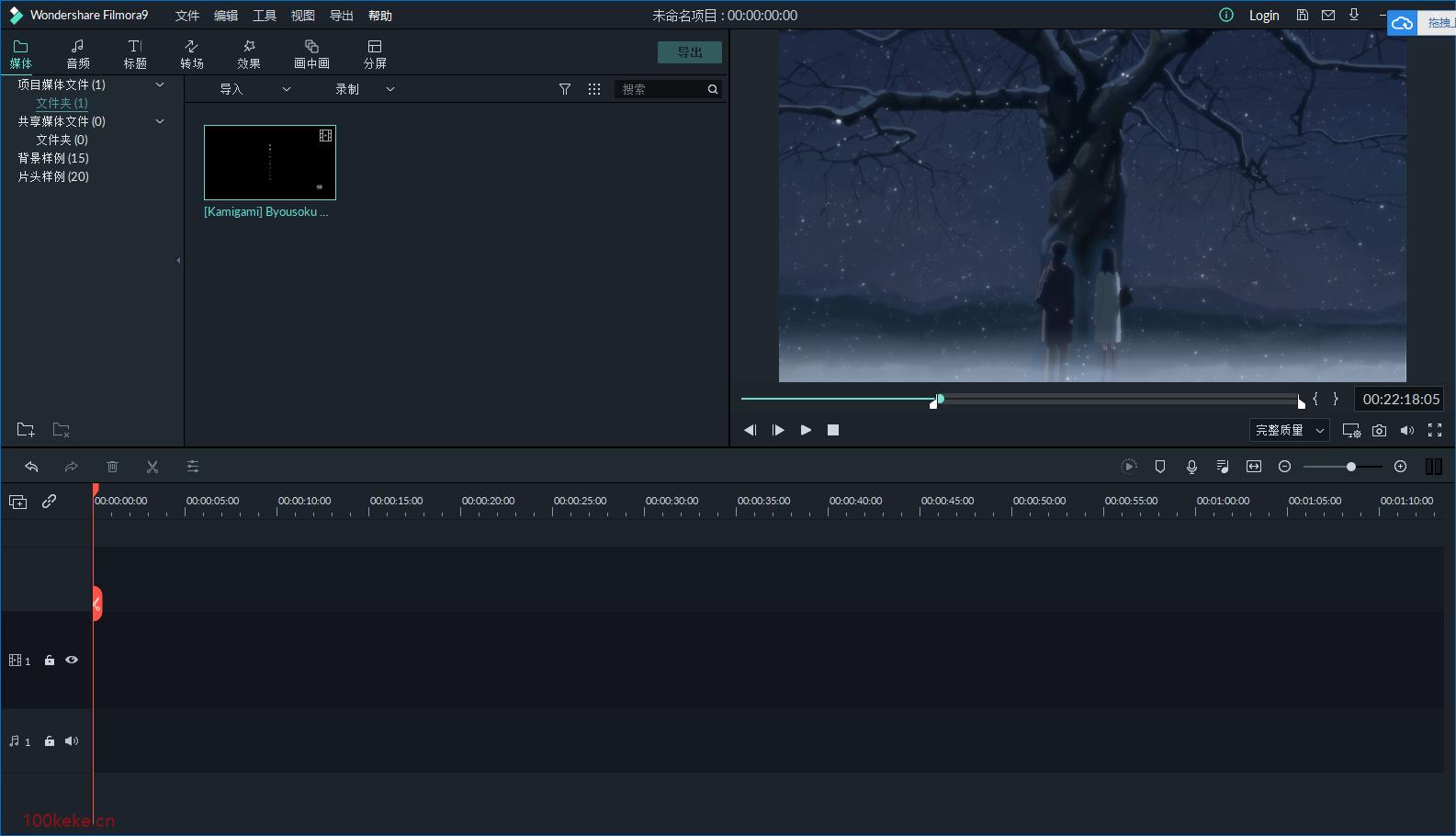Open the 帮助 menu
Image resolution: width=1456 pixels, height=836 pixels.
[380, 16]
